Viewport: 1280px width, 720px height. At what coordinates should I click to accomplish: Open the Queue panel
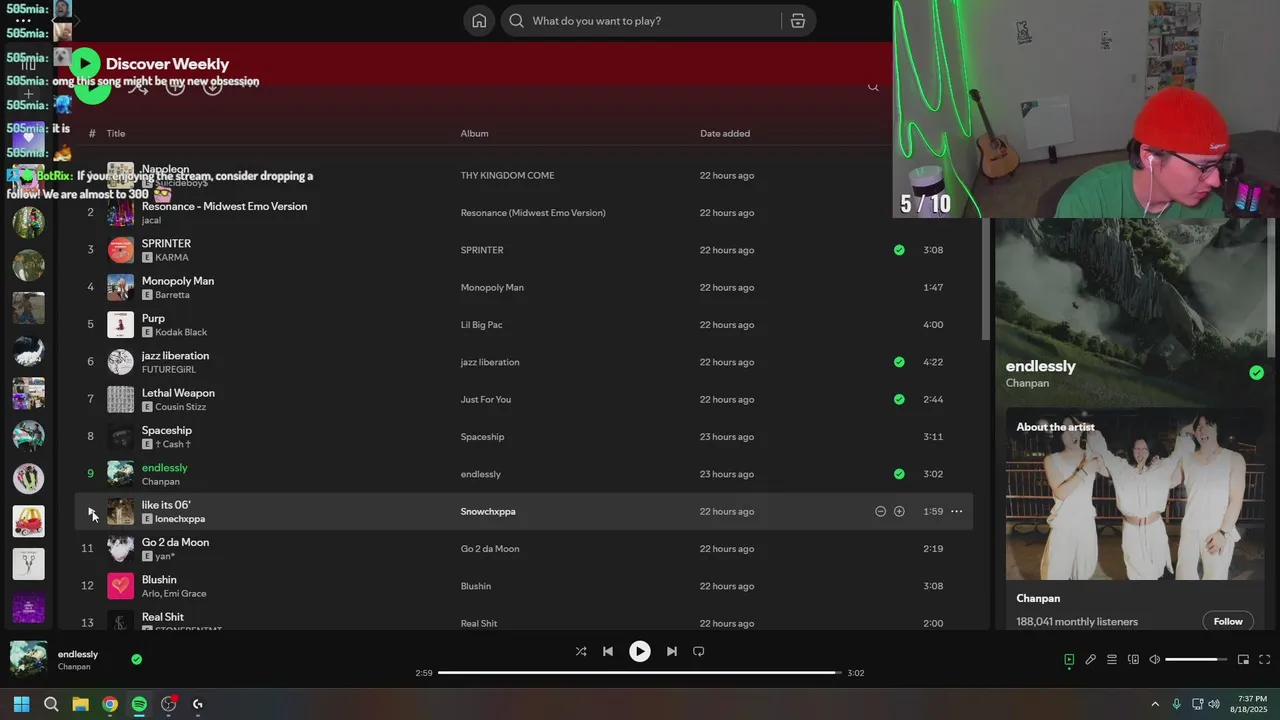click(1112, 660)
